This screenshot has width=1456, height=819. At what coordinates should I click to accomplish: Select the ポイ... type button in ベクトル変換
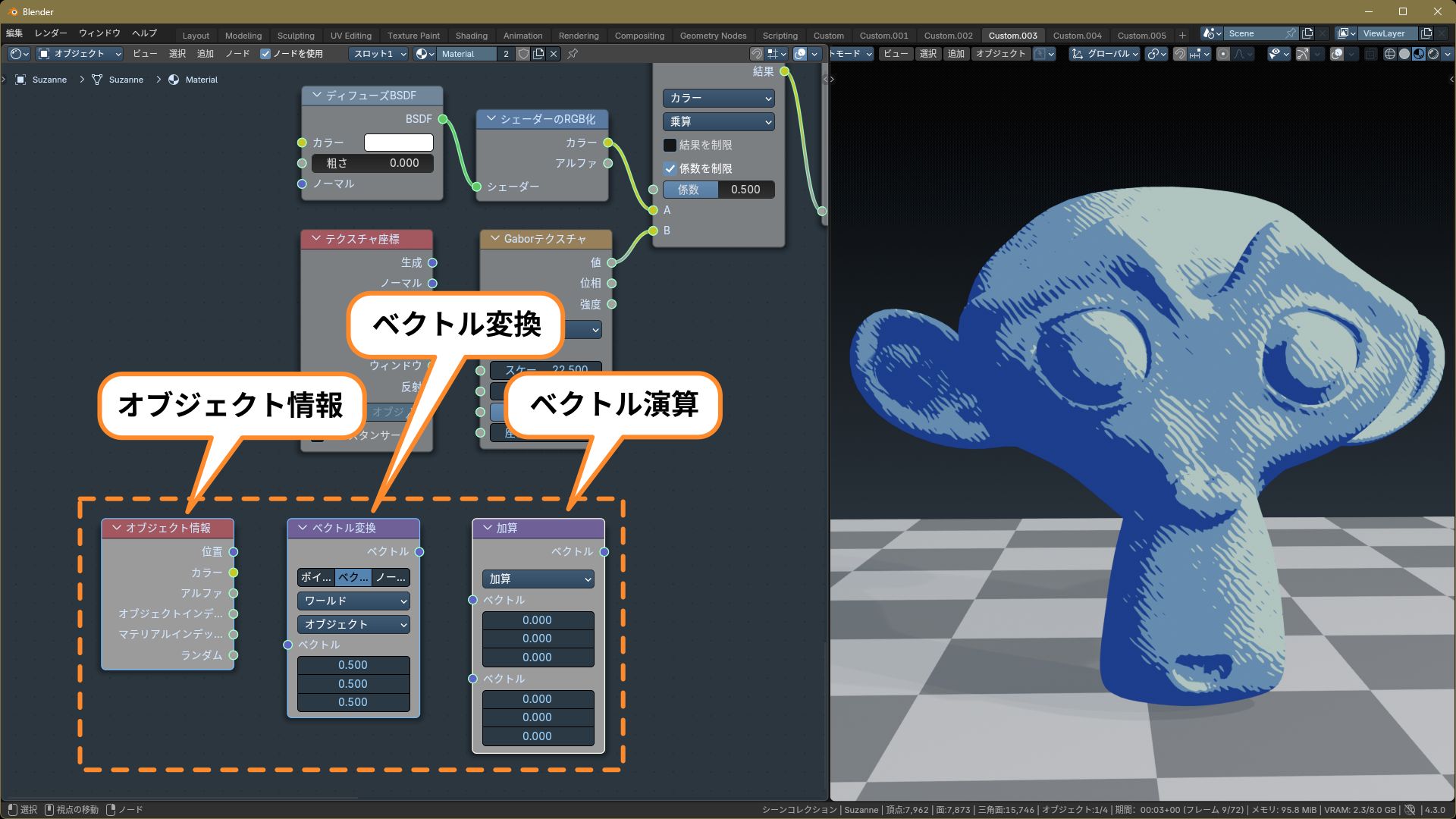point(316,577)
